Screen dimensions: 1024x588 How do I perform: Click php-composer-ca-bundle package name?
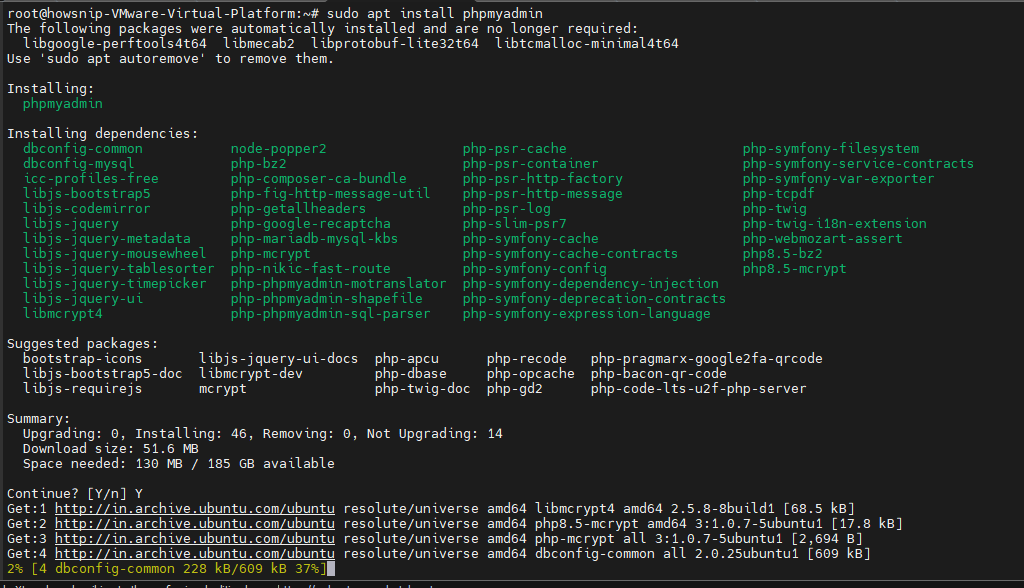click(x=319, y=179)
